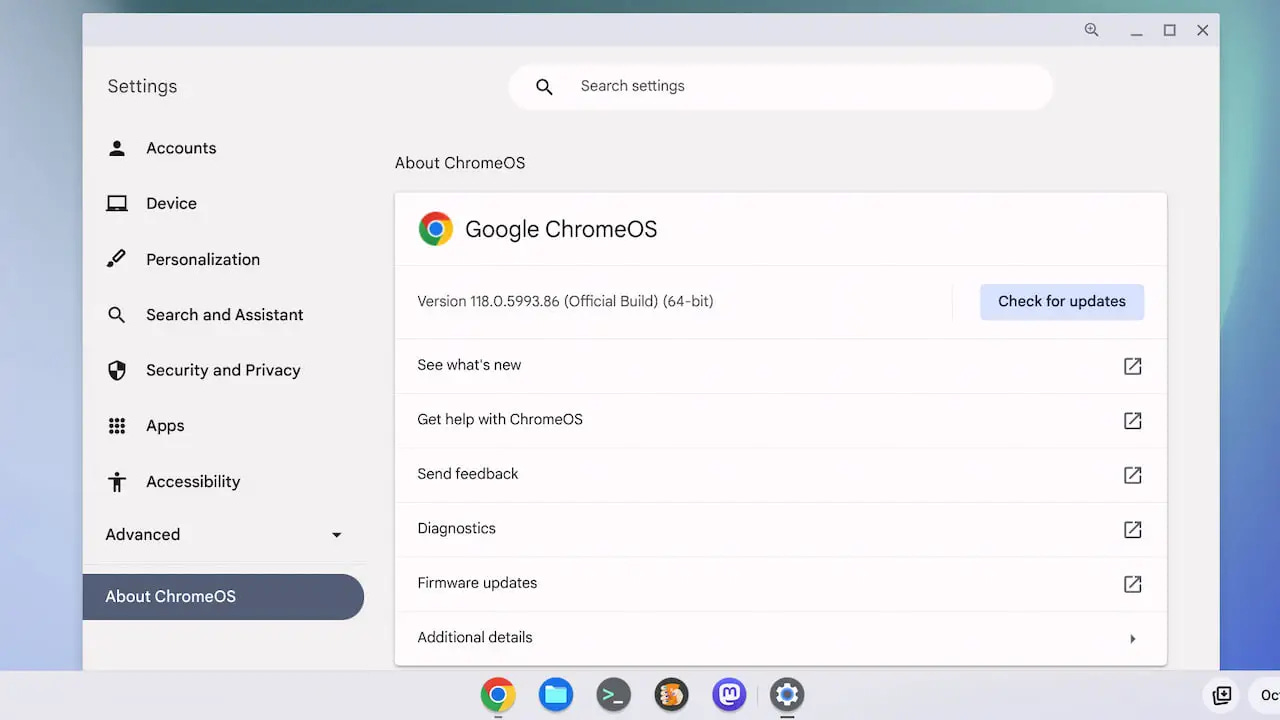
Task: Click the Google ChromeOS logo
Action: coord(435,229)
